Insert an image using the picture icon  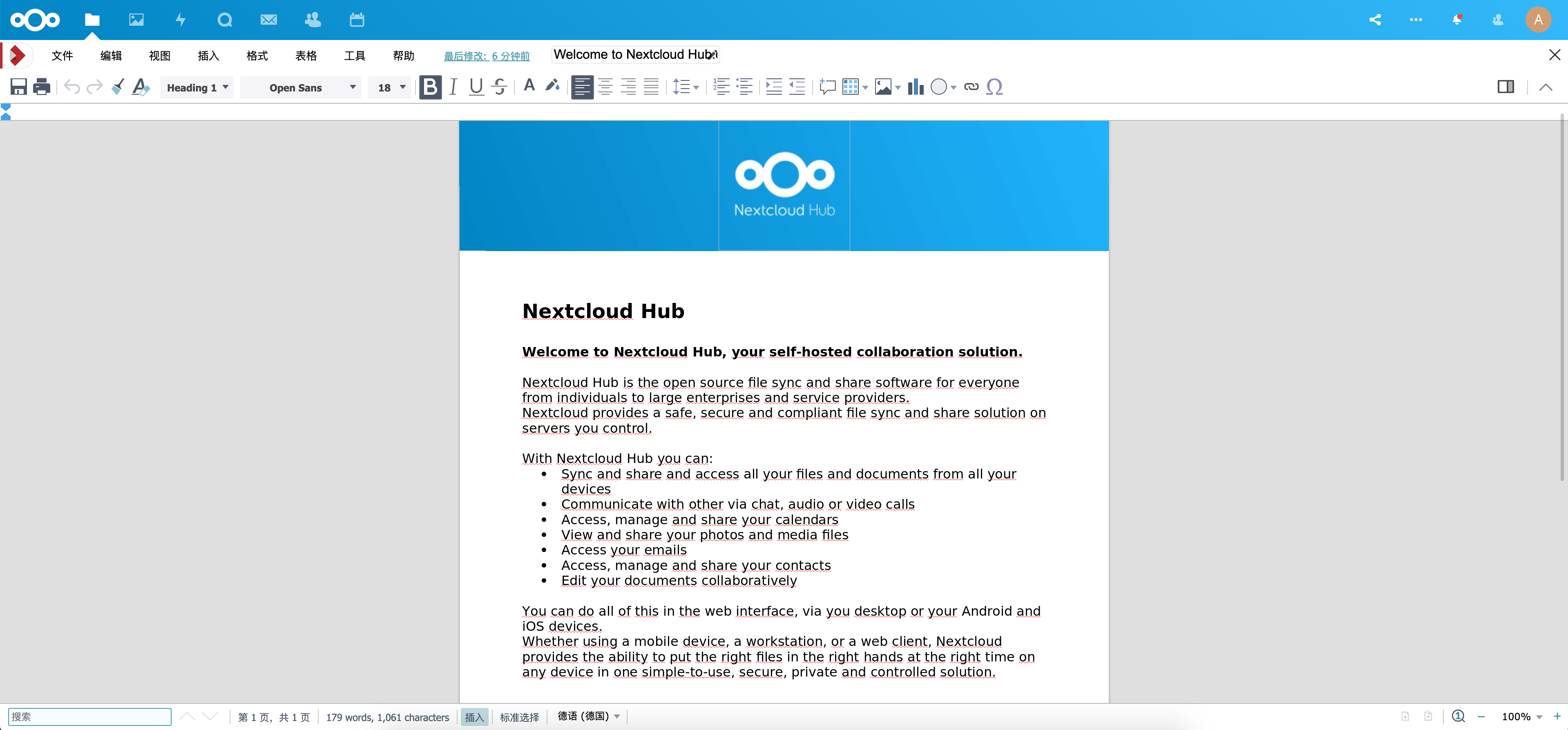pos(883,87)
